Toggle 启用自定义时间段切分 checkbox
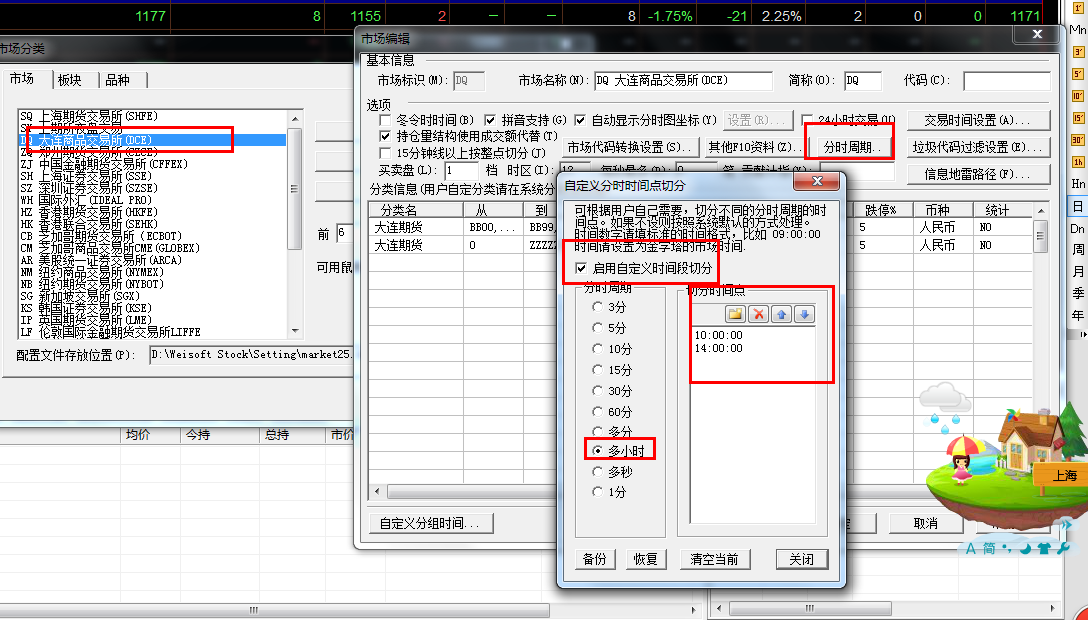Screen dimensions: 1088x620 583,269
